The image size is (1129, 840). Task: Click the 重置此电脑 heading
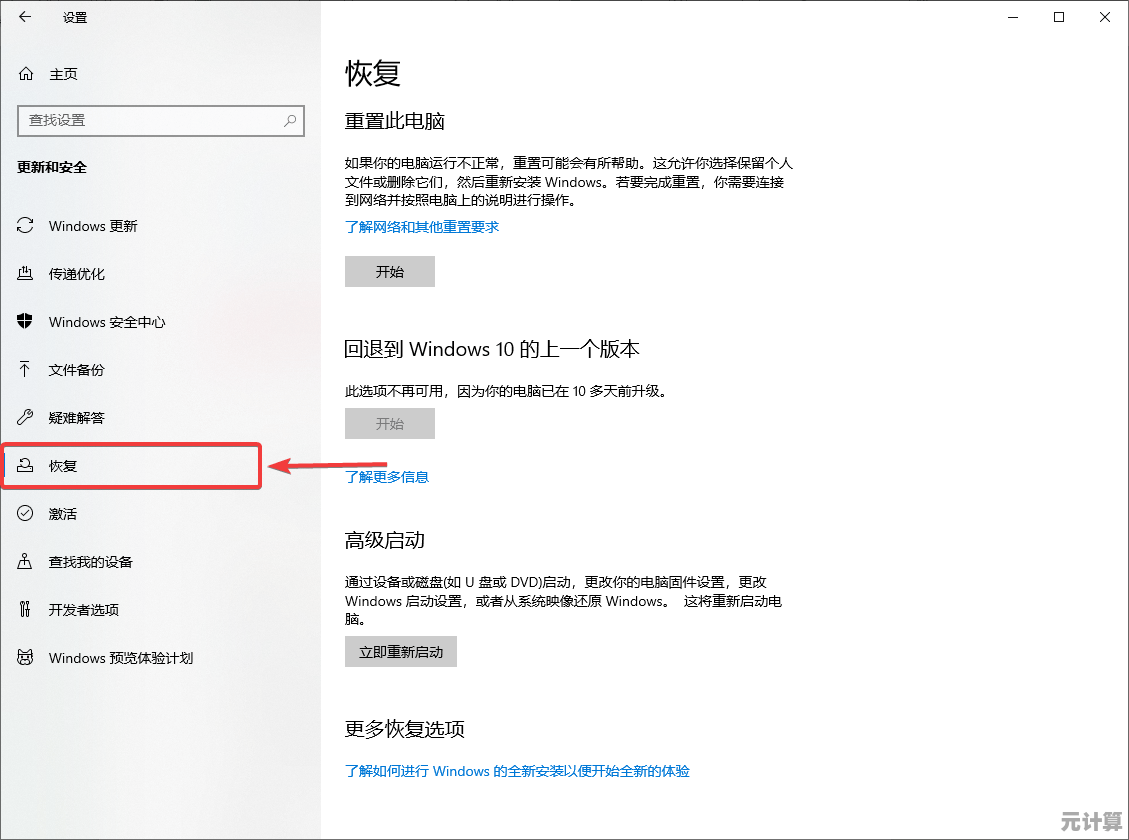tap(395, 121)
